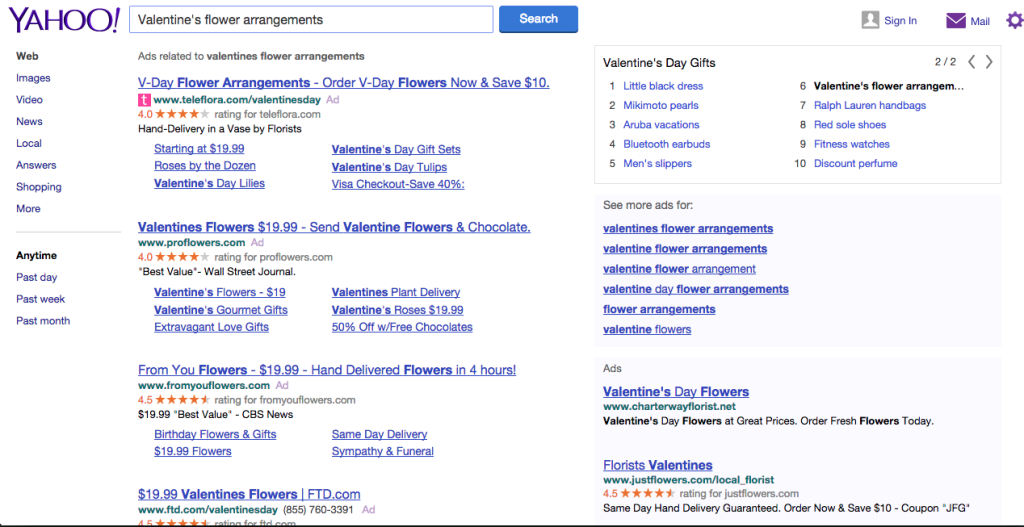Open the Valentine's Day Tulips link
This screenshot has width=1024, height=527.
[x=389, y=167]
